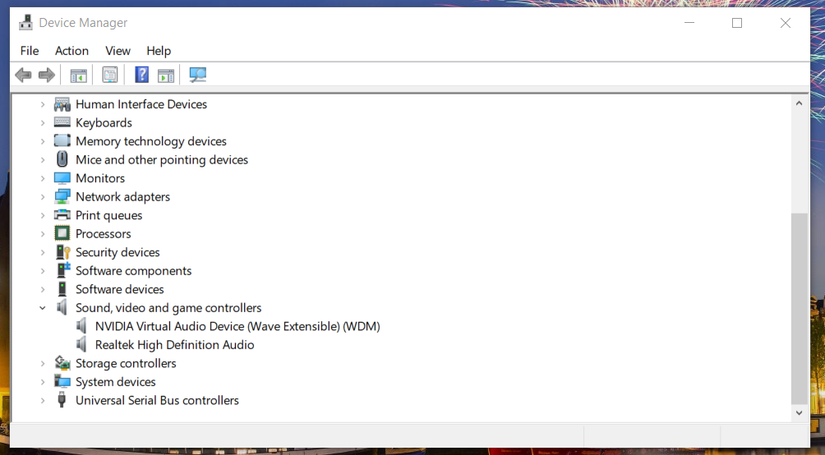The image size is (825, 455).
Task: Click the Universal Serial Bus controllers icon
Action: pos(62,400)
